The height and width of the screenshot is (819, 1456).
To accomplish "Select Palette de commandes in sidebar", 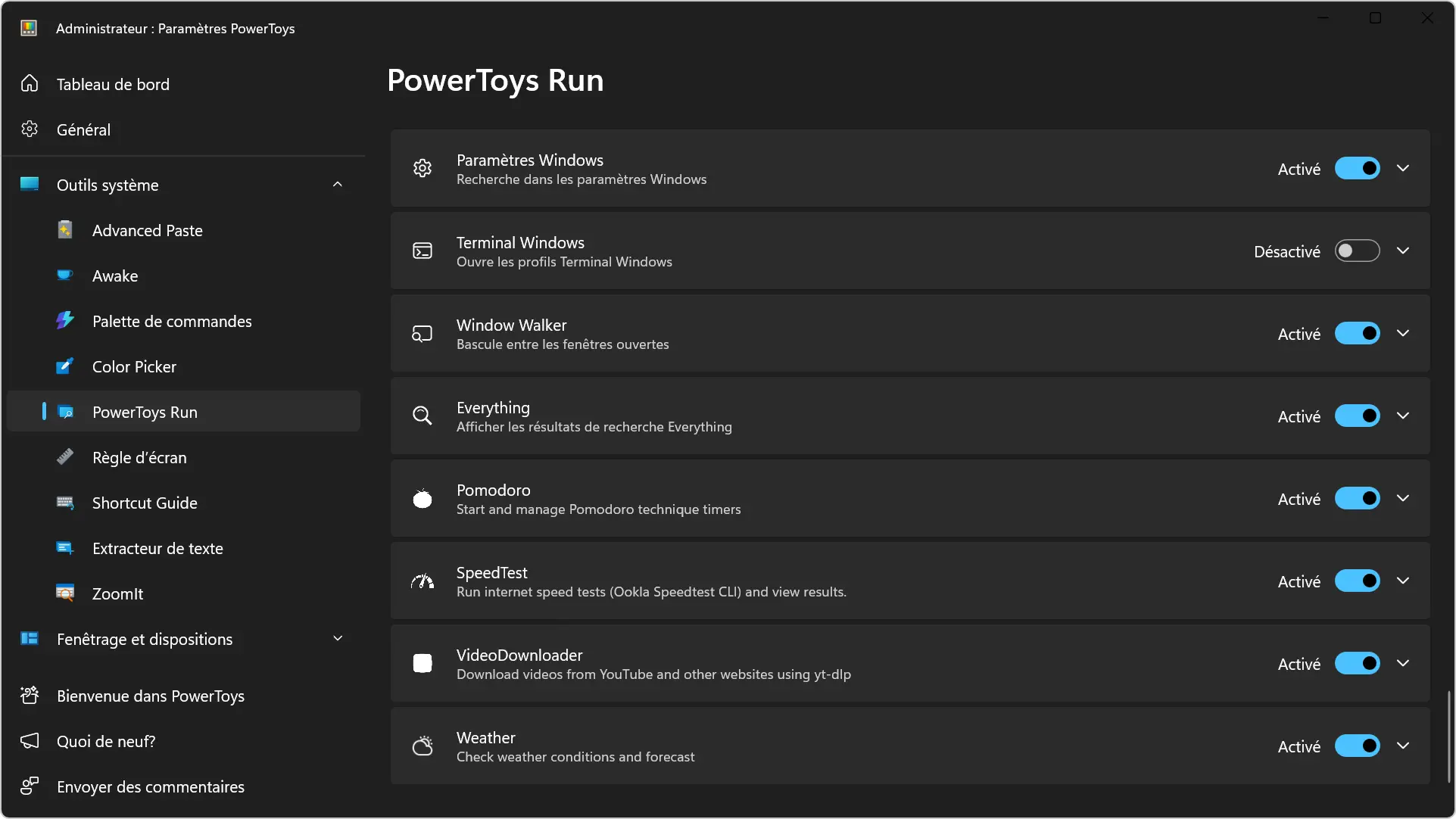I will 183,321.
